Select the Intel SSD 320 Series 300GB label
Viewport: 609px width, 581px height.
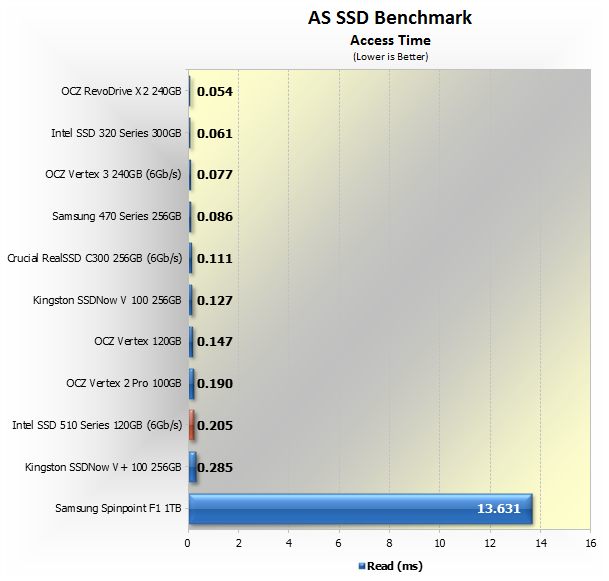[116, 133]
